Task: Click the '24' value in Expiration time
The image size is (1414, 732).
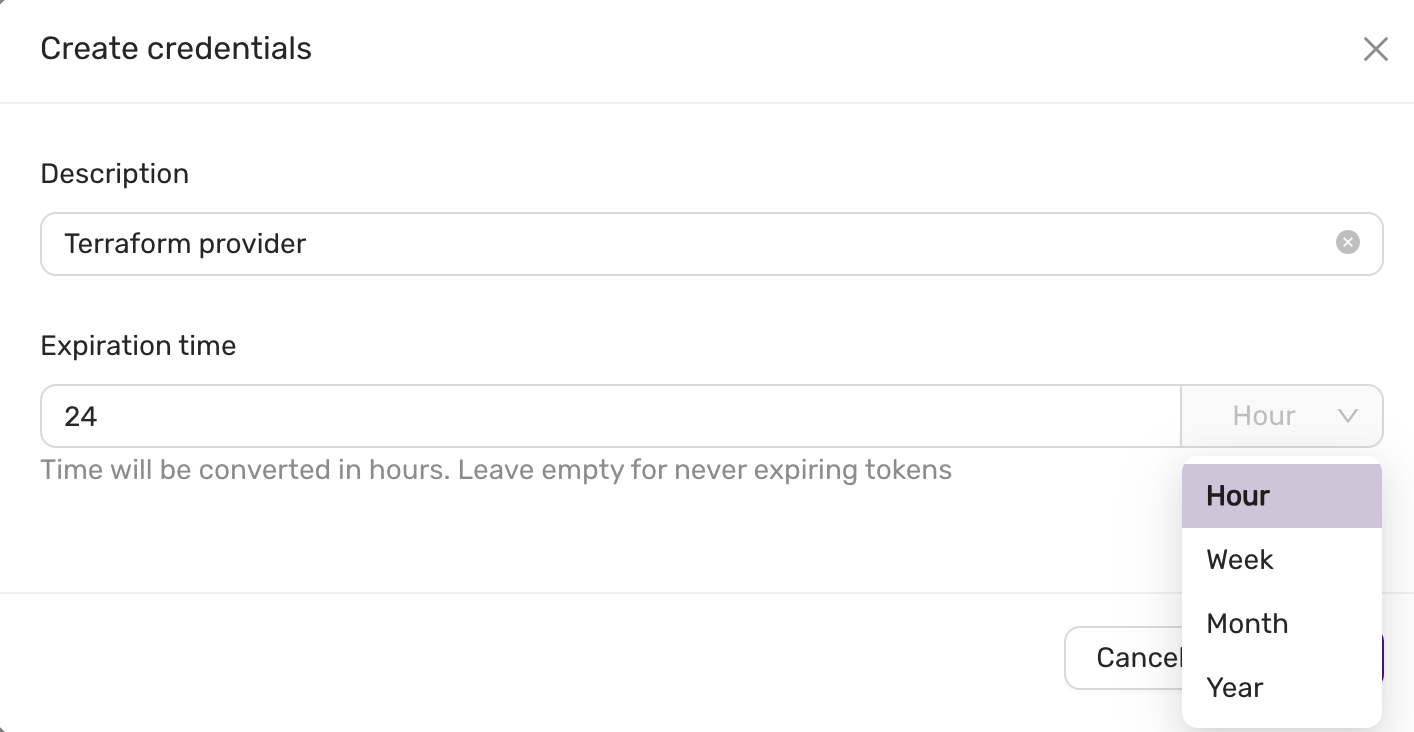Action: (81, 416)
